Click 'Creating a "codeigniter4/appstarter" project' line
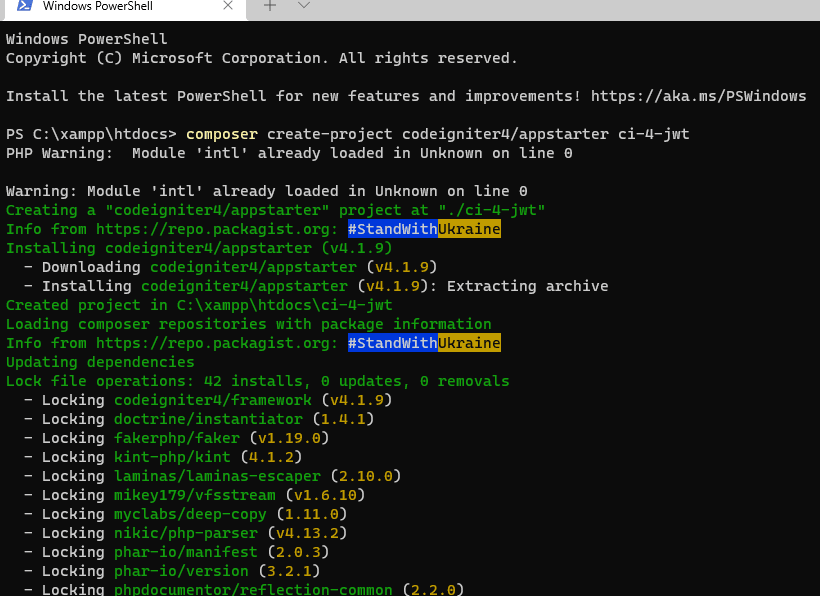The height and width of the screenshot is (596, 820). coord(276,210)
